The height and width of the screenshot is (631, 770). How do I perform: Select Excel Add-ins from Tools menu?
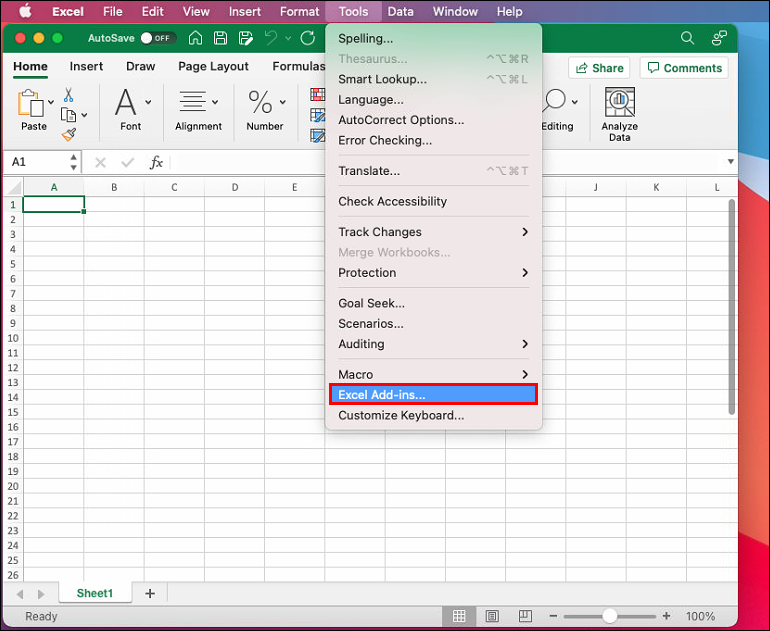click(x=433, y=395)
